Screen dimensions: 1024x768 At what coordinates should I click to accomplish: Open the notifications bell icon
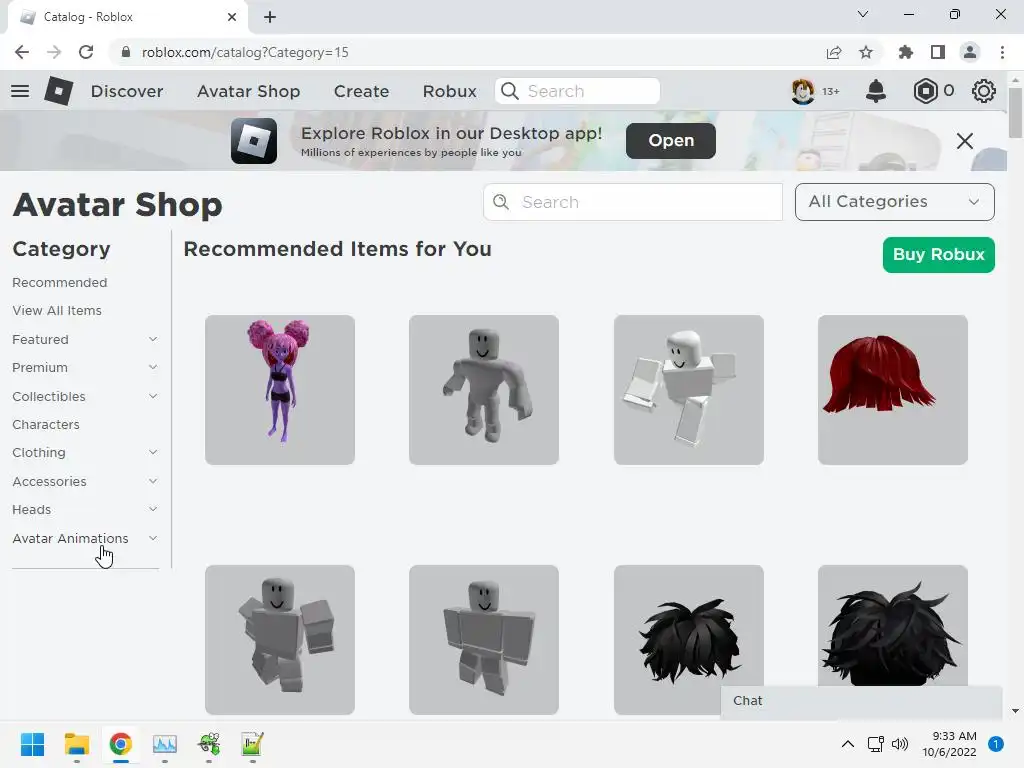[x=876, y=91]
